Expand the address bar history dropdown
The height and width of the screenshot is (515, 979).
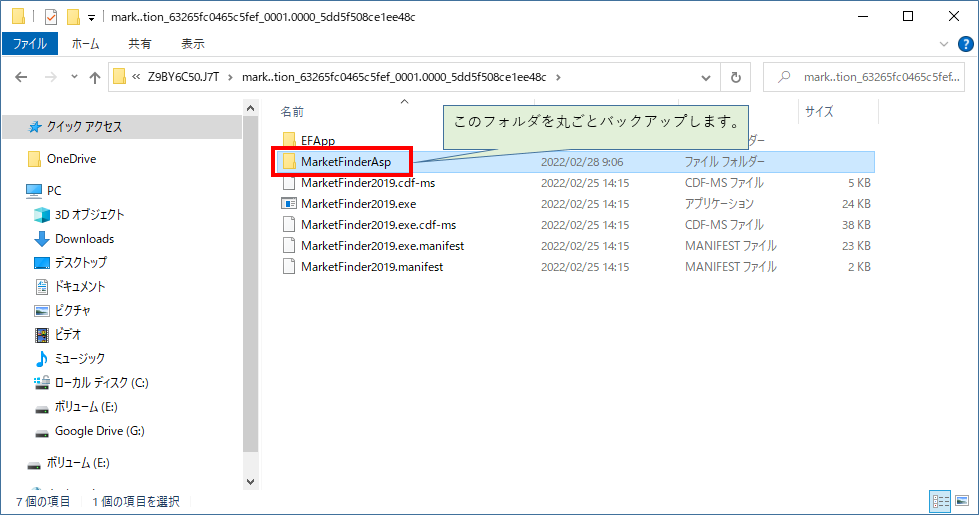point(706,77)
